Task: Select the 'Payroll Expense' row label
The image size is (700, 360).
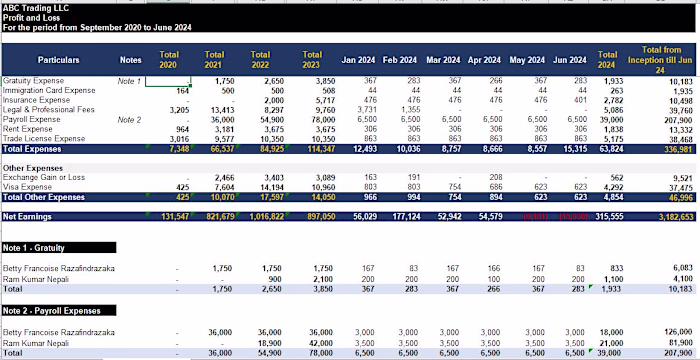Action: pos(31,119)
